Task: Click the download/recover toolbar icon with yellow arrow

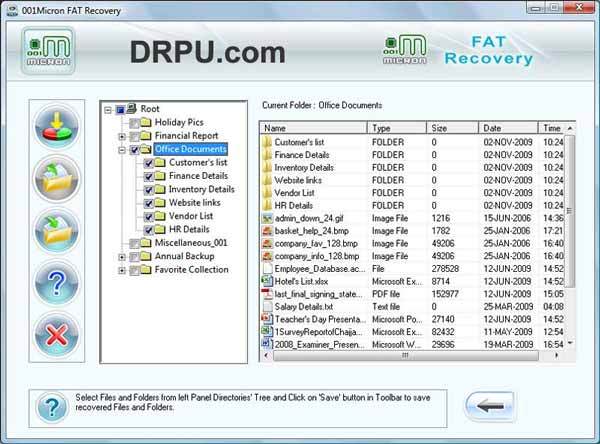Action: pyautogui.click(x=57, y=126)
